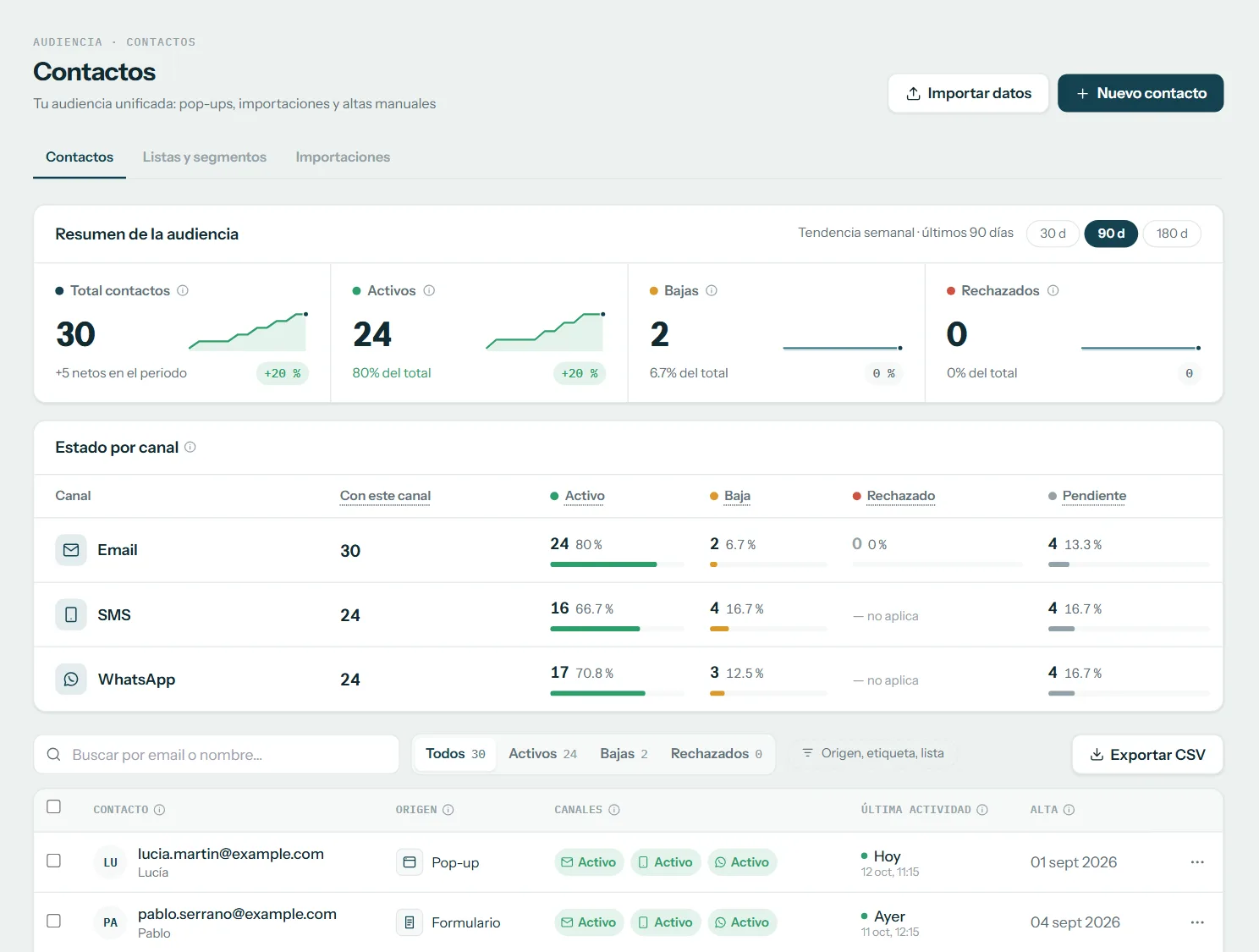Click the info icon in ORIGEN column header
Viewport: 1259px width, 952px height.
tap(448, 810)
